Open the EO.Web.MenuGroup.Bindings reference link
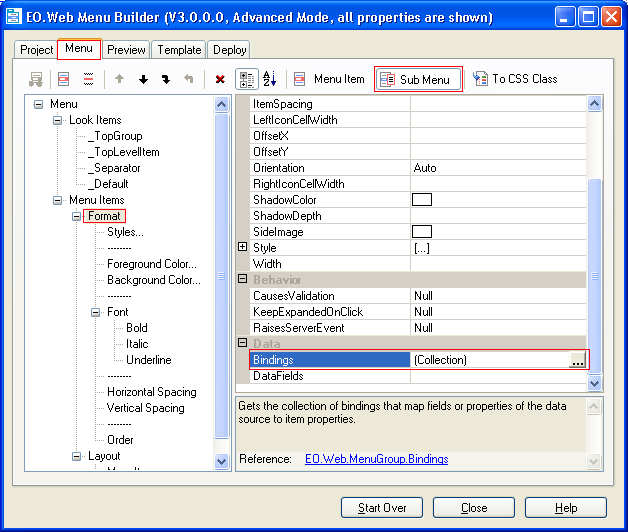This screenshot has height=532, width=628. 376,459
